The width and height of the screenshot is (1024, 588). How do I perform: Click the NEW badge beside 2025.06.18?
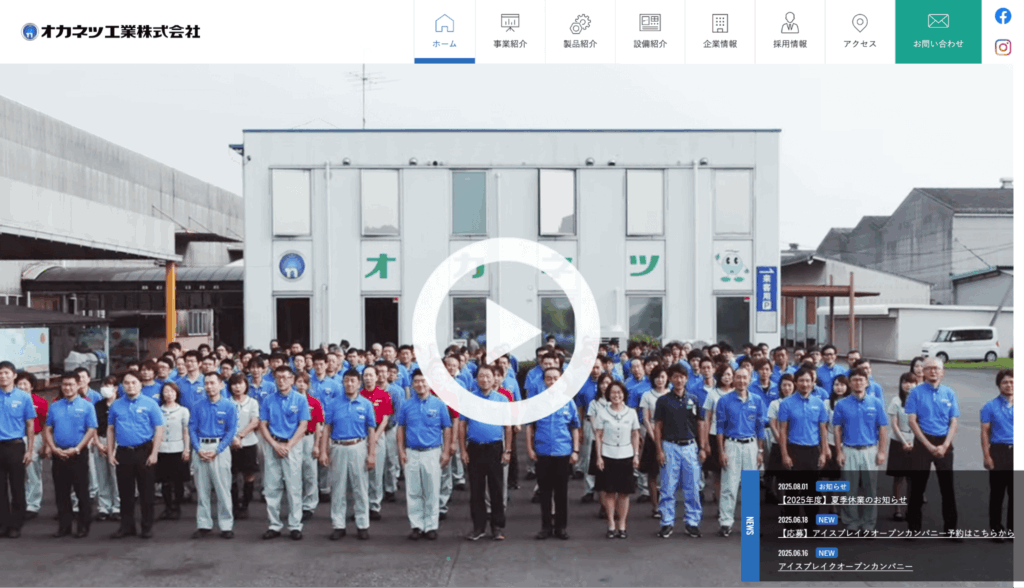point(826,519)
